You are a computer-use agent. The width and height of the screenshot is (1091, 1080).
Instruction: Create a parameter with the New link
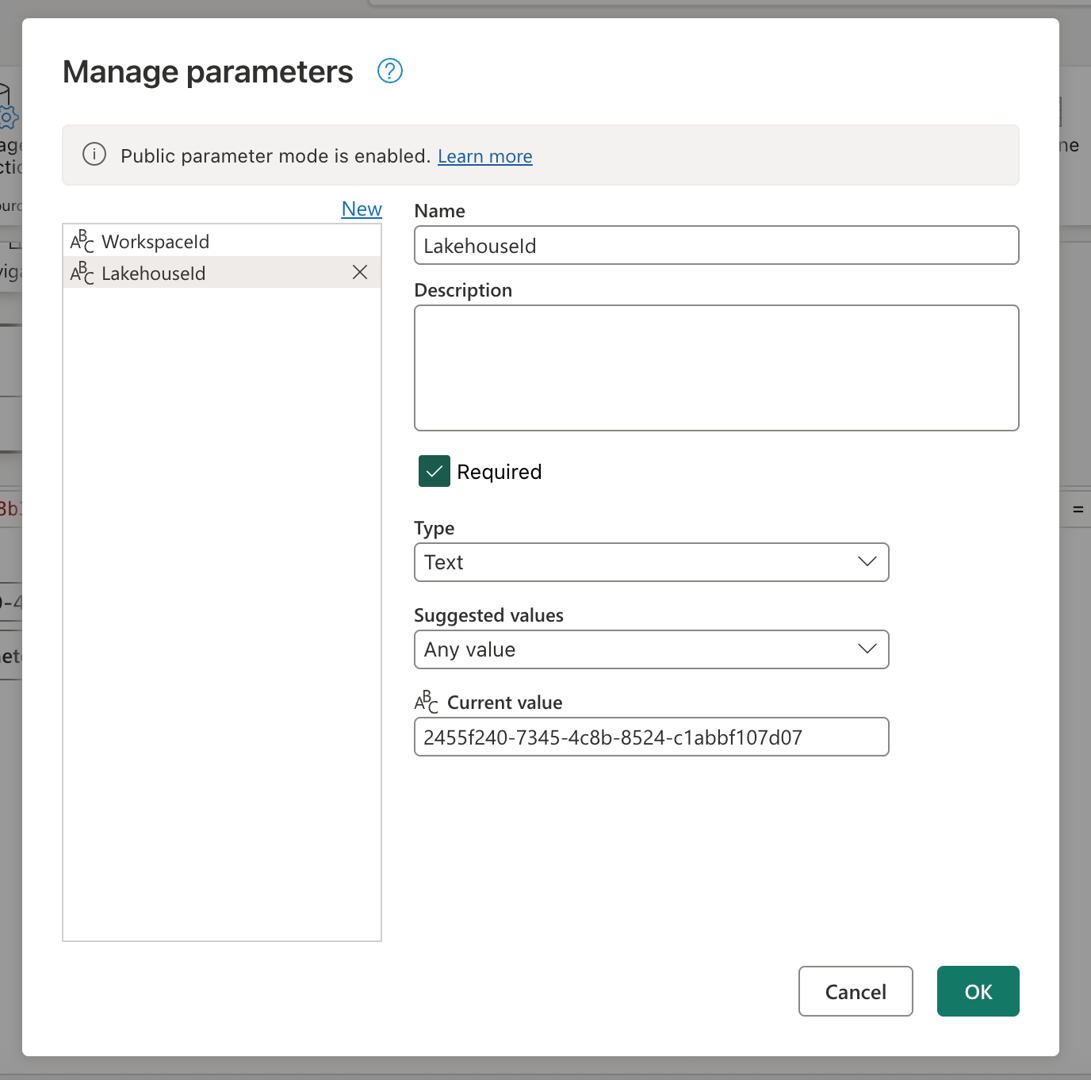(361, 208)
